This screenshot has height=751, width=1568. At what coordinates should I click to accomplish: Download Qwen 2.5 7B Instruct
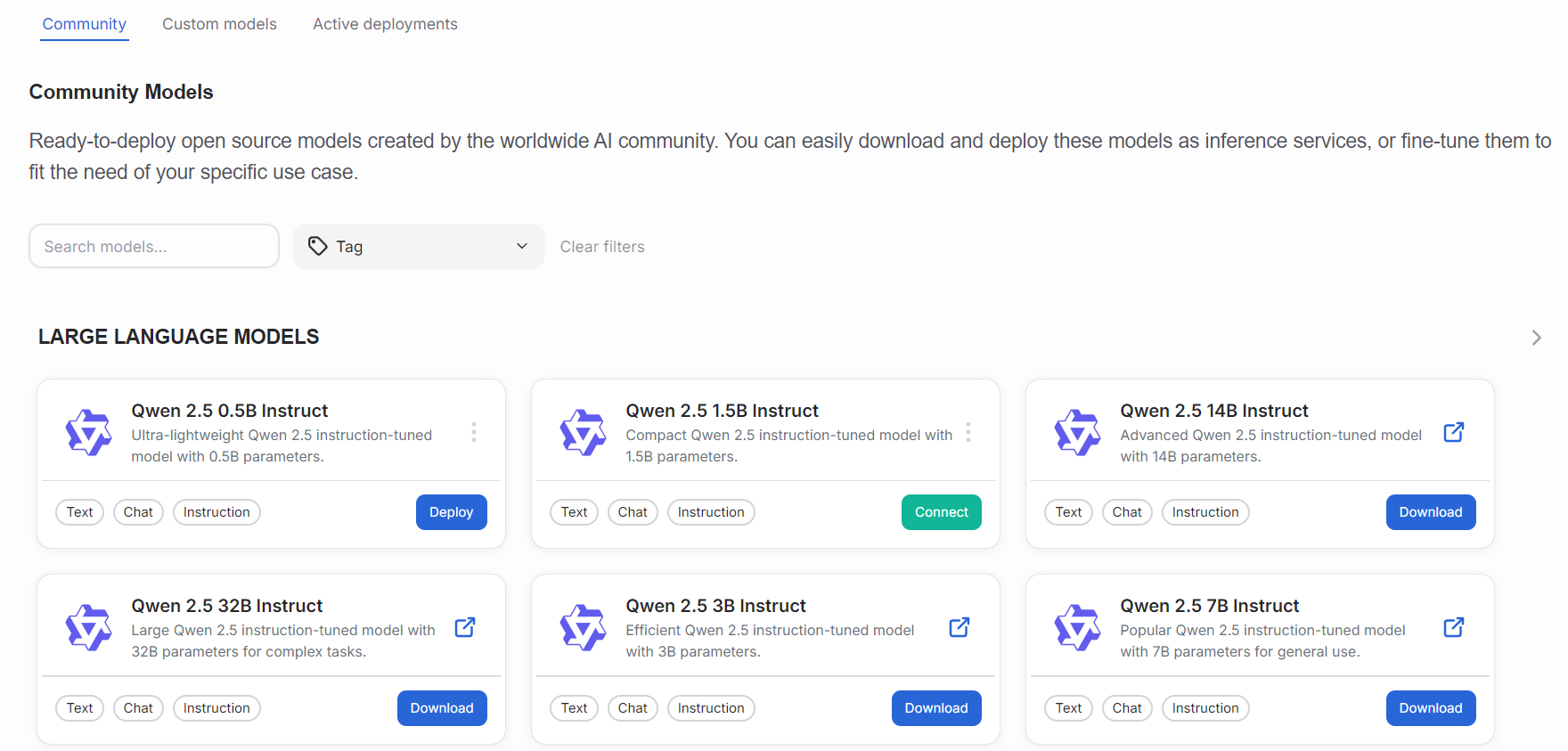click(1431, 708)
